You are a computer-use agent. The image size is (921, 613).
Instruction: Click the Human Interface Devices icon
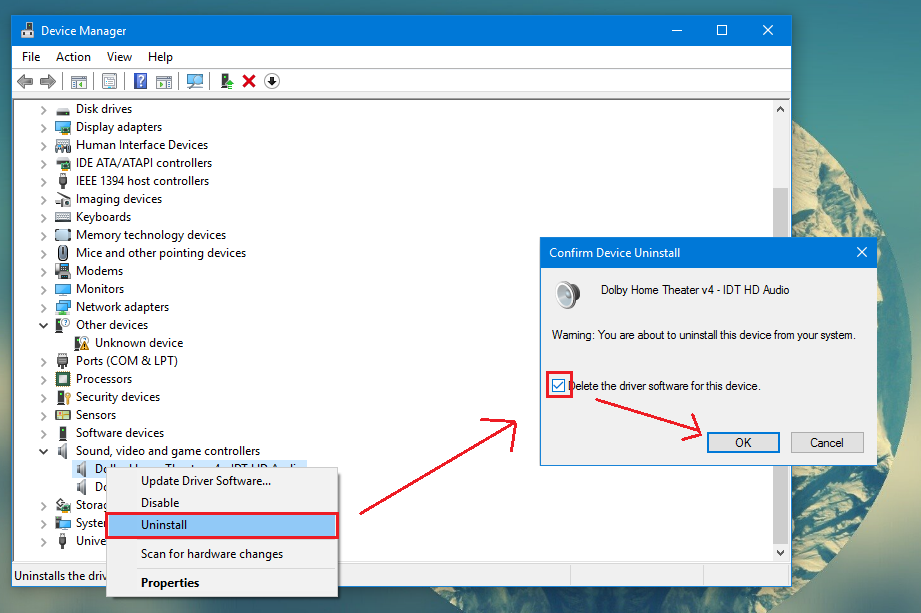click(x=63, y=146)
